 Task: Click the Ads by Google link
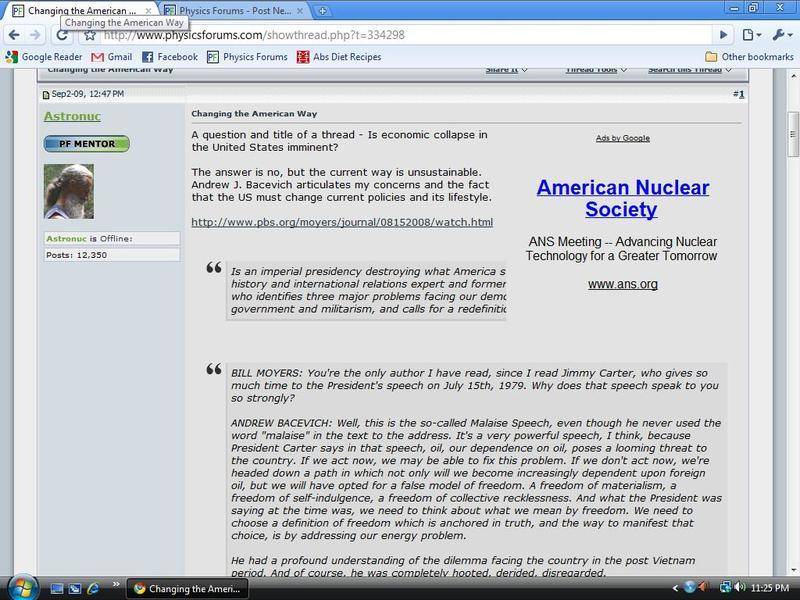[622, 138]
